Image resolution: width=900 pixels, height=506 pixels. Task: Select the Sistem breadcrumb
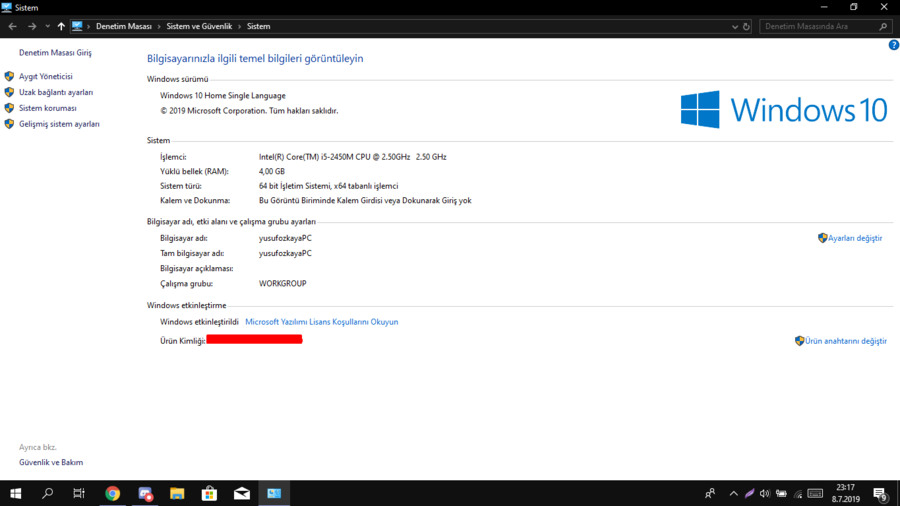tap(258, 26)
